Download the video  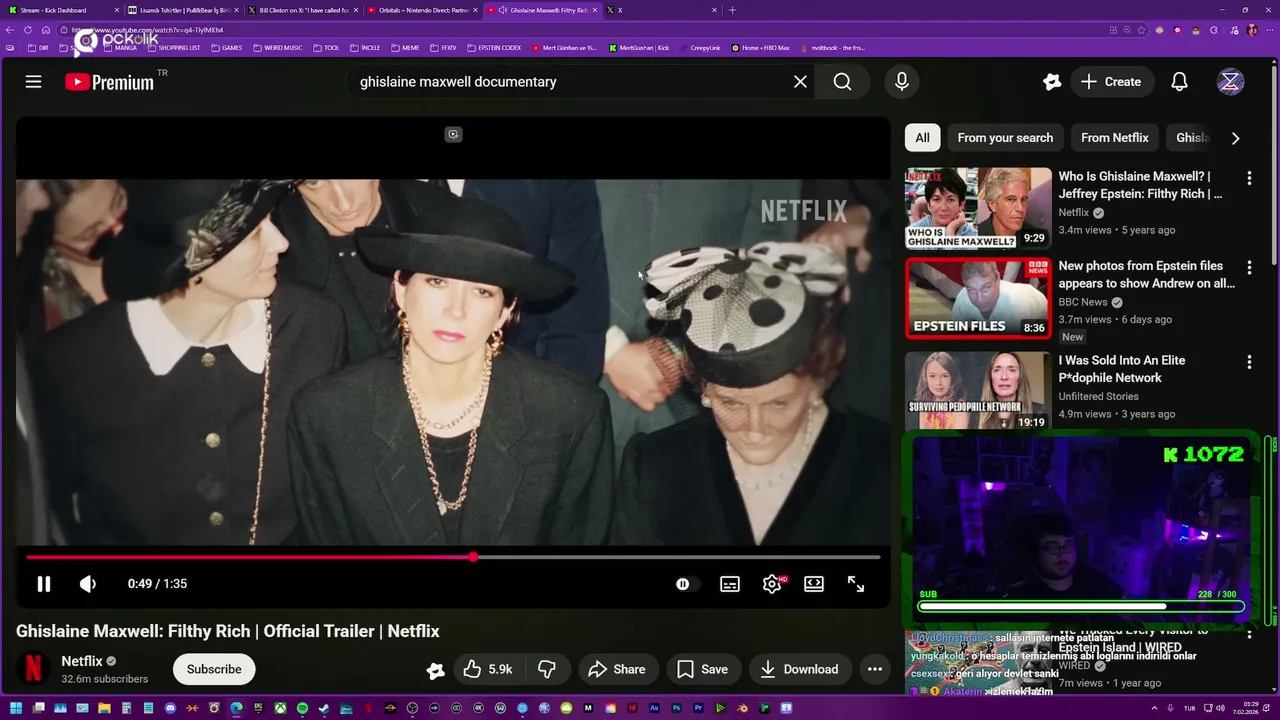tap(798, 669)
